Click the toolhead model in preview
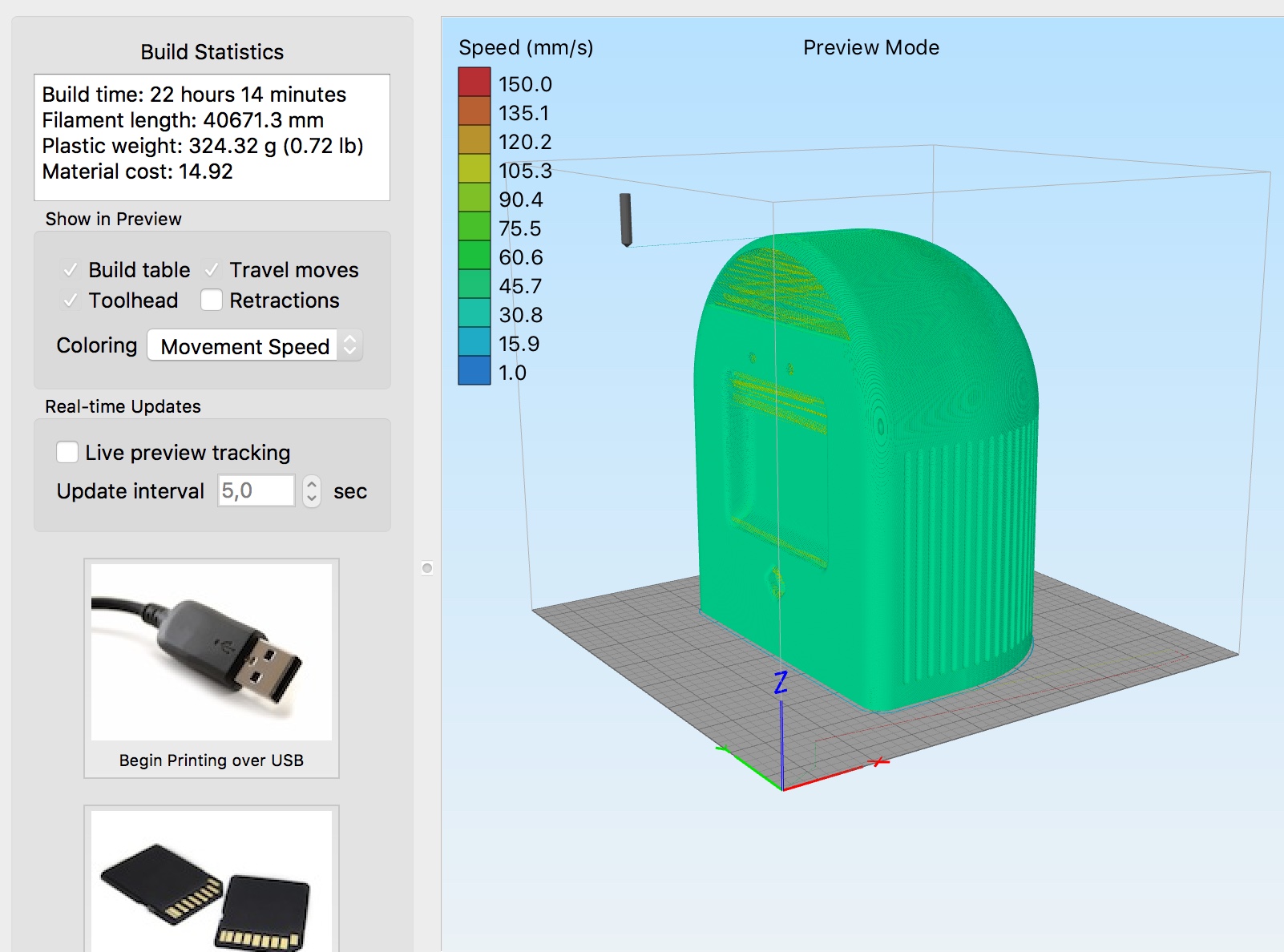This screenshot has height=952, width=1284. (625, 219)
